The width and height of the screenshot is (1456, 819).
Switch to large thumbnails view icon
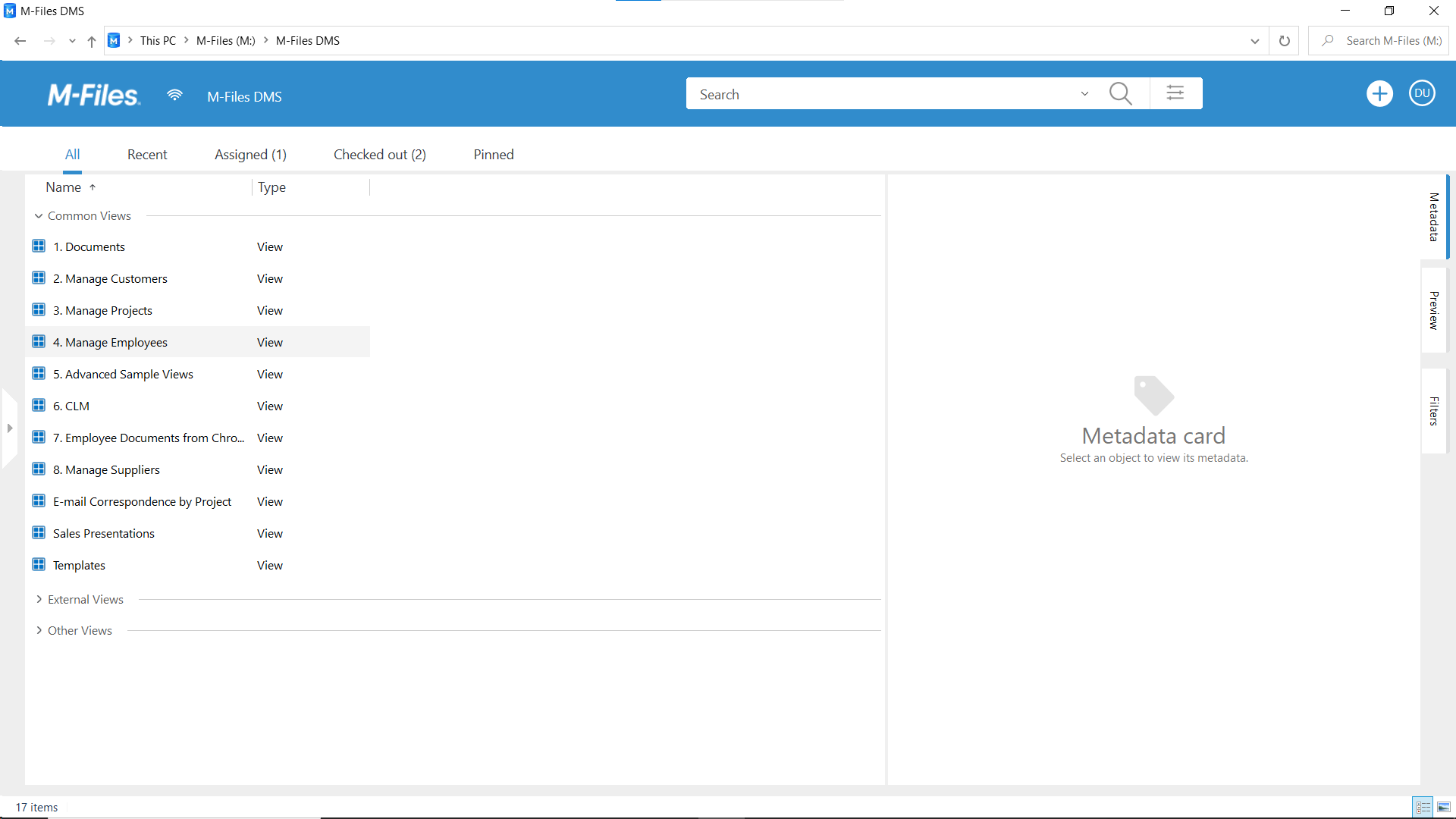click(x=1444, y=807)
